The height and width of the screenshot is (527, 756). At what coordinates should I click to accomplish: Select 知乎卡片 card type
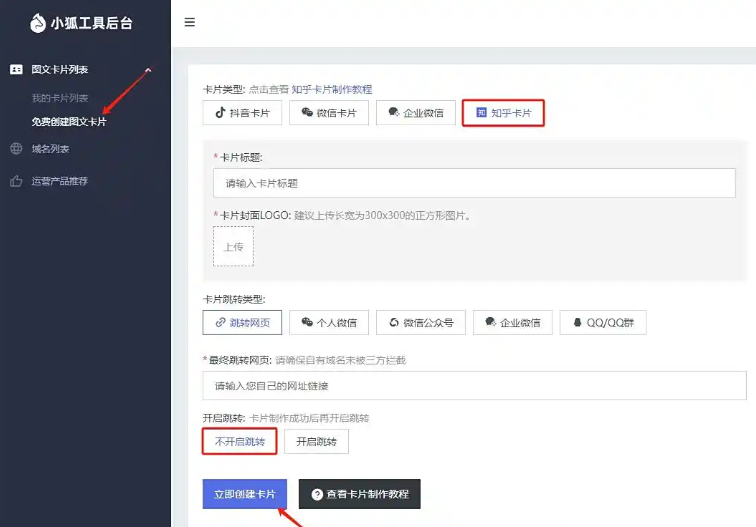(503, 113)
